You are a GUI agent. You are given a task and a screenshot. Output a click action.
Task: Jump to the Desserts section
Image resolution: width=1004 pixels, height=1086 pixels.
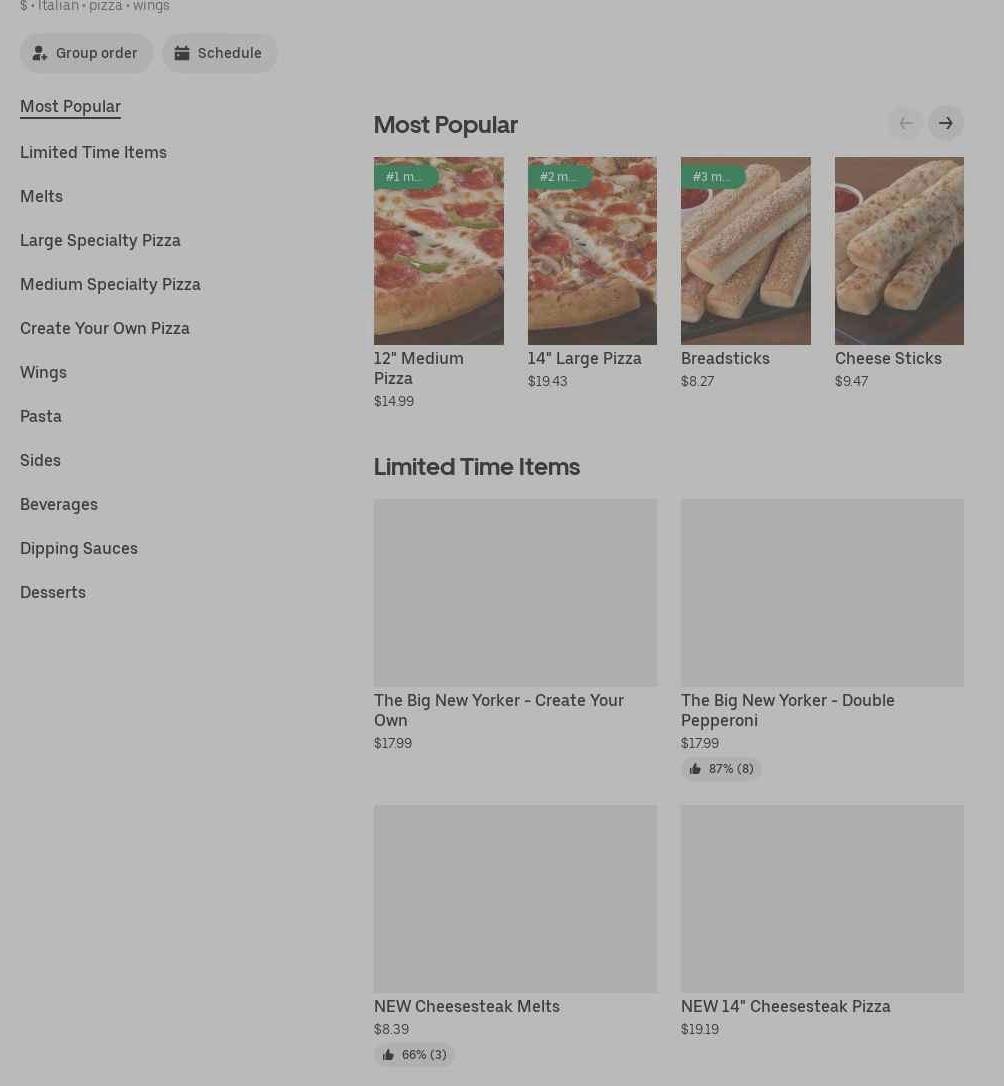(53, 592)
